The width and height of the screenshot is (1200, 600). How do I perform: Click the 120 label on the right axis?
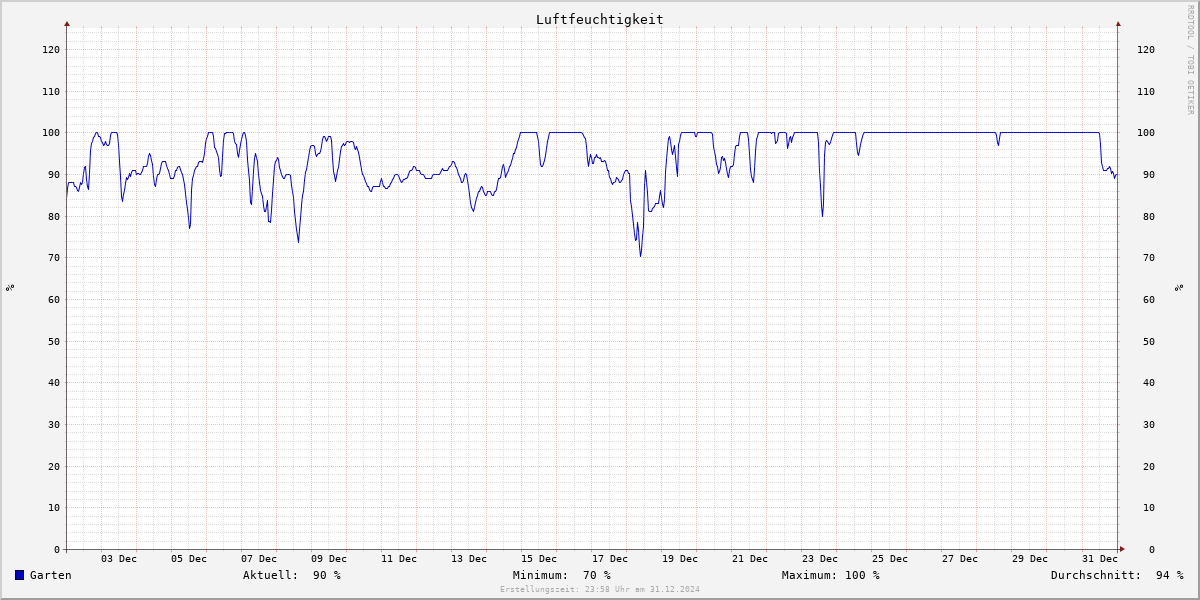1146,49
